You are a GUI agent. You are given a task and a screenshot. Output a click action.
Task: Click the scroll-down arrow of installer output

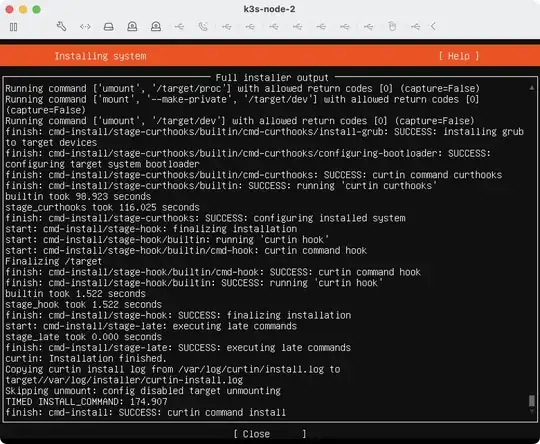tap(532, 411)
